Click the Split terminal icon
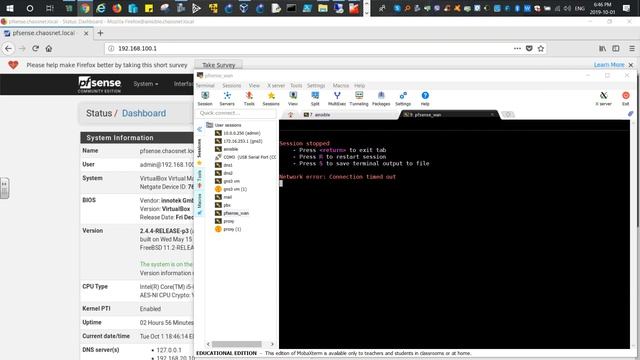The image size is (640, 360). [315, 98]
